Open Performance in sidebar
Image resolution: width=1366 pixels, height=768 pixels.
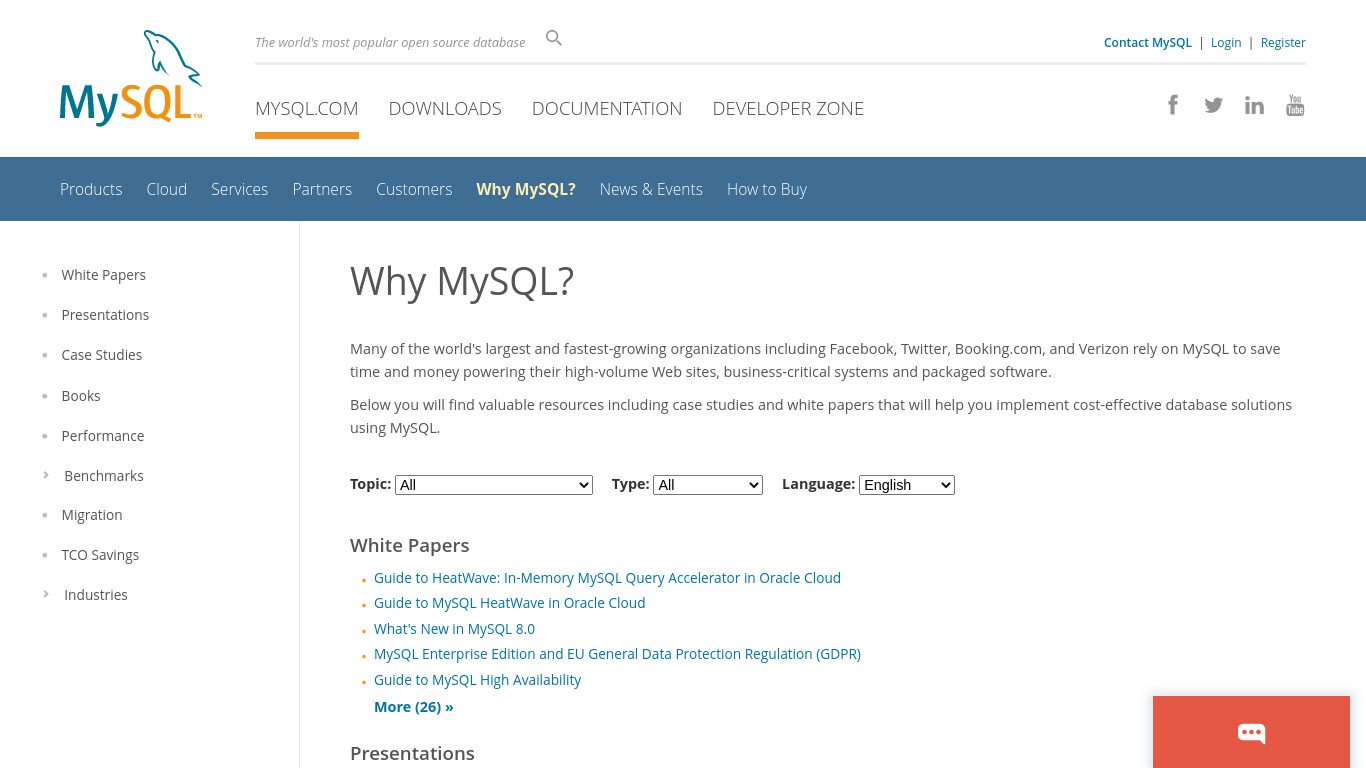coord(103,436)
